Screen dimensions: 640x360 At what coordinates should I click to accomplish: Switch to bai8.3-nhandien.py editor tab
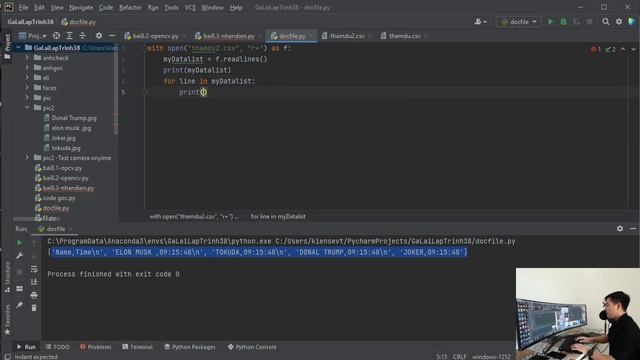229,36
